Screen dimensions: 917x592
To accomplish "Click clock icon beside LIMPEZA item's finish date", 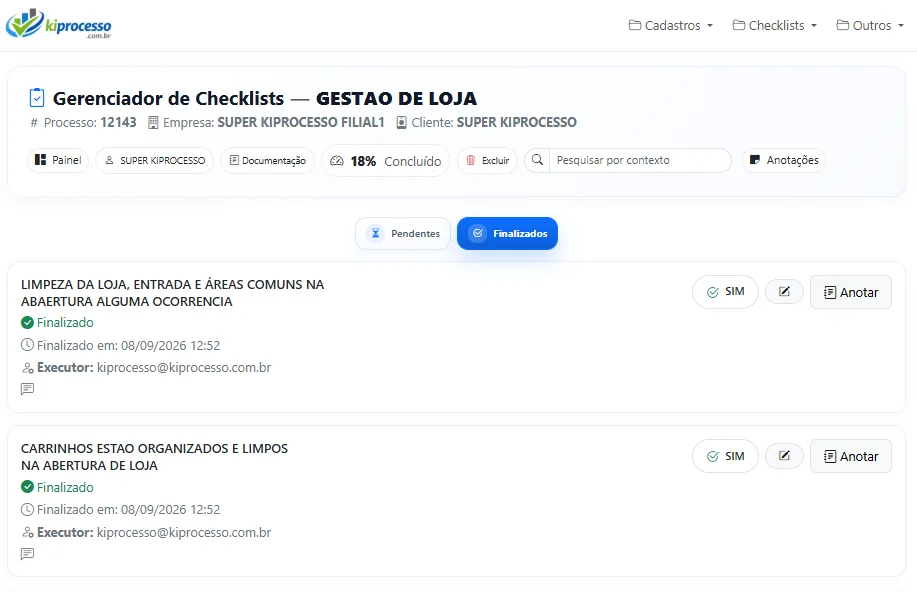I will coord(27,345).
